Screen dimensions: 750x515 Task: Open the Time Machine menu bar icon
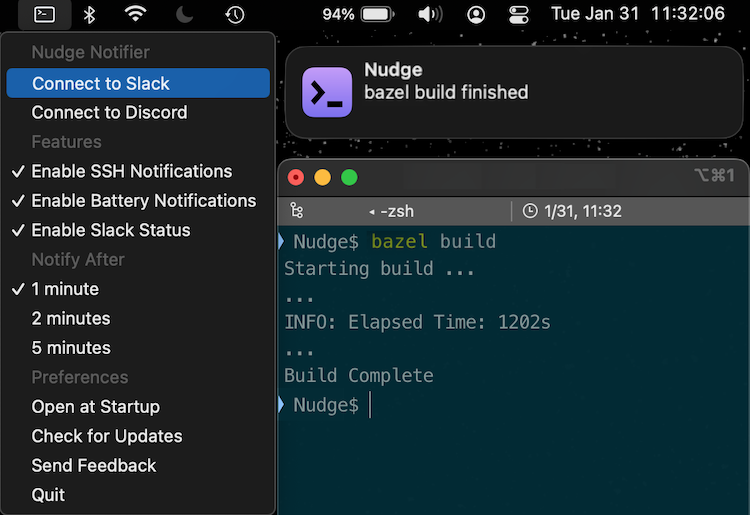pos(234,14)
